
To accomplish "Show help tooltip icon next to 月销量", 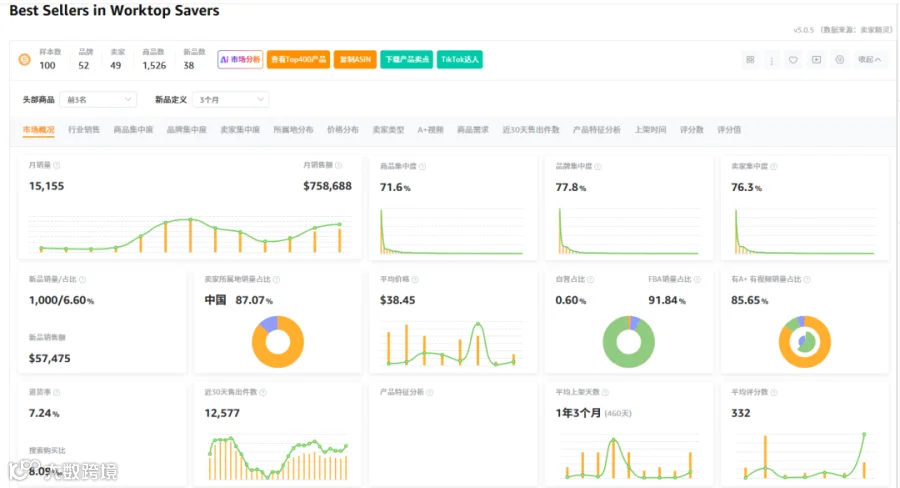I will coord(57,165).
